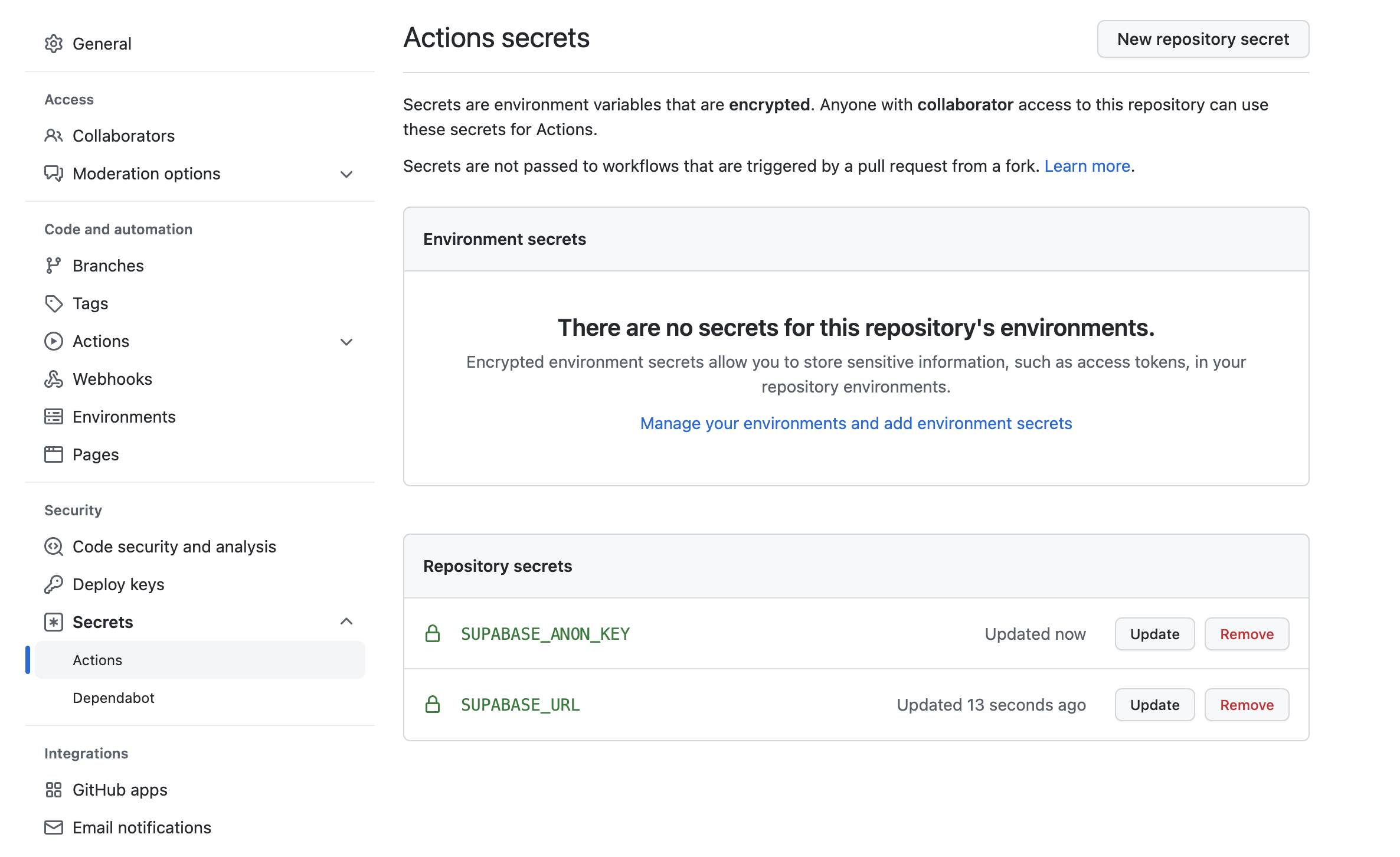Select the Collaborators people icon
The image size is (1400, 857).
point(54,136)
